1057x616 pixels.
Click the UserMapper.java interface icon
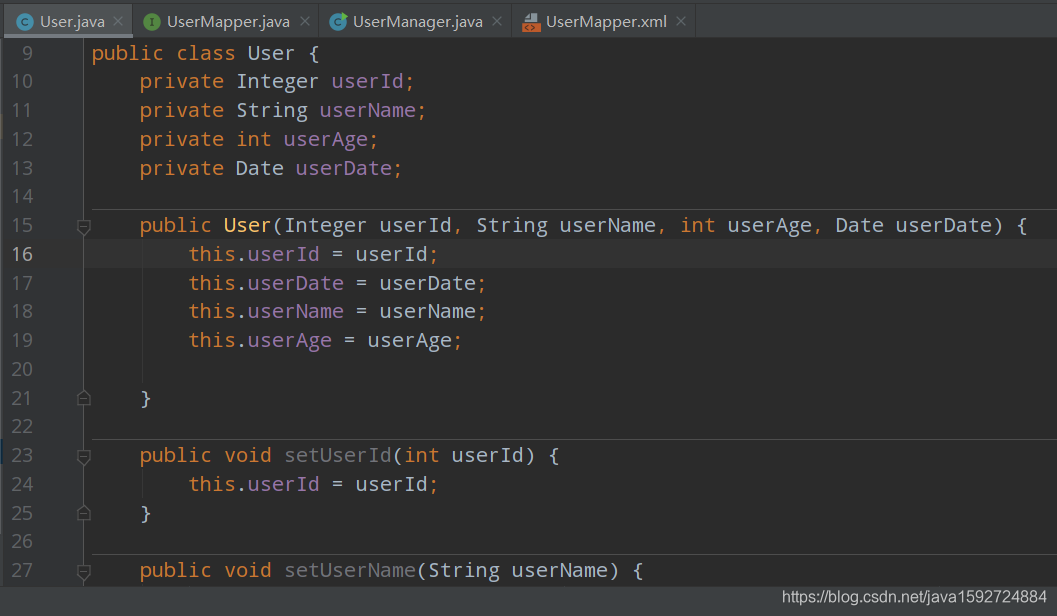(x=152, y=22)
